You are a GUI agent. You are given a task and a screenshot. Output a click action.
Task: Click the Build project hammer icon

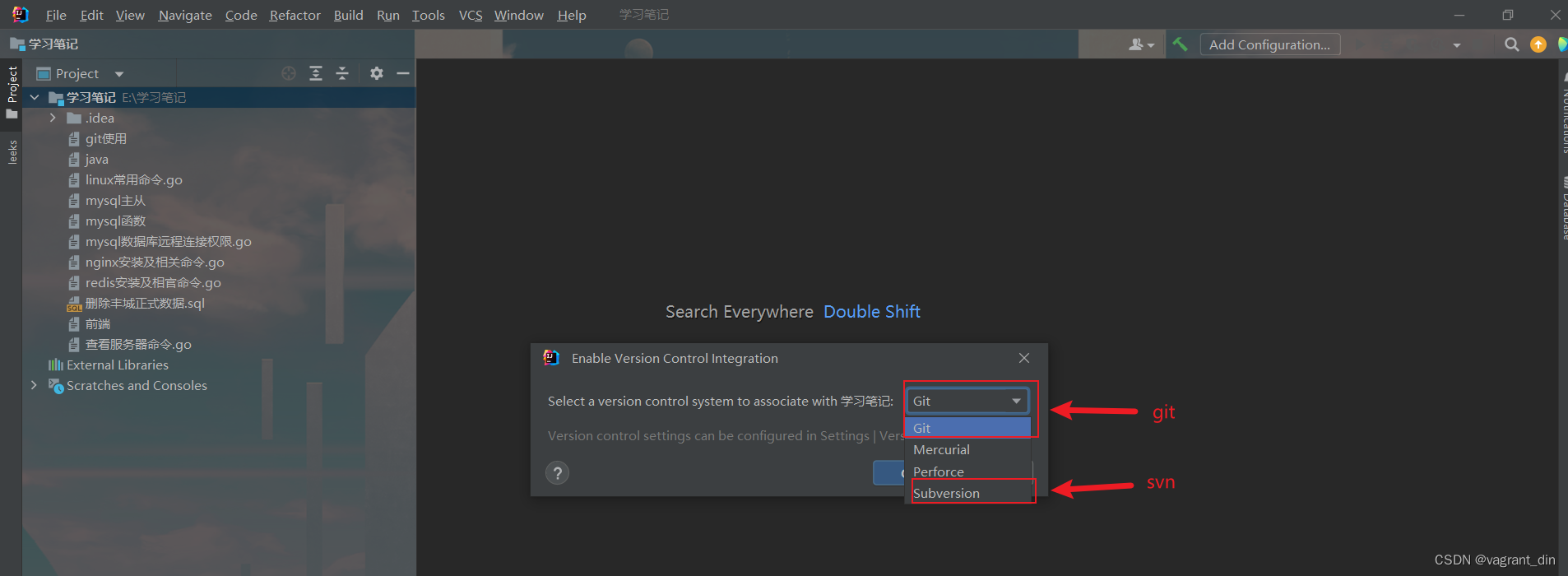(x=1180, y=44)
